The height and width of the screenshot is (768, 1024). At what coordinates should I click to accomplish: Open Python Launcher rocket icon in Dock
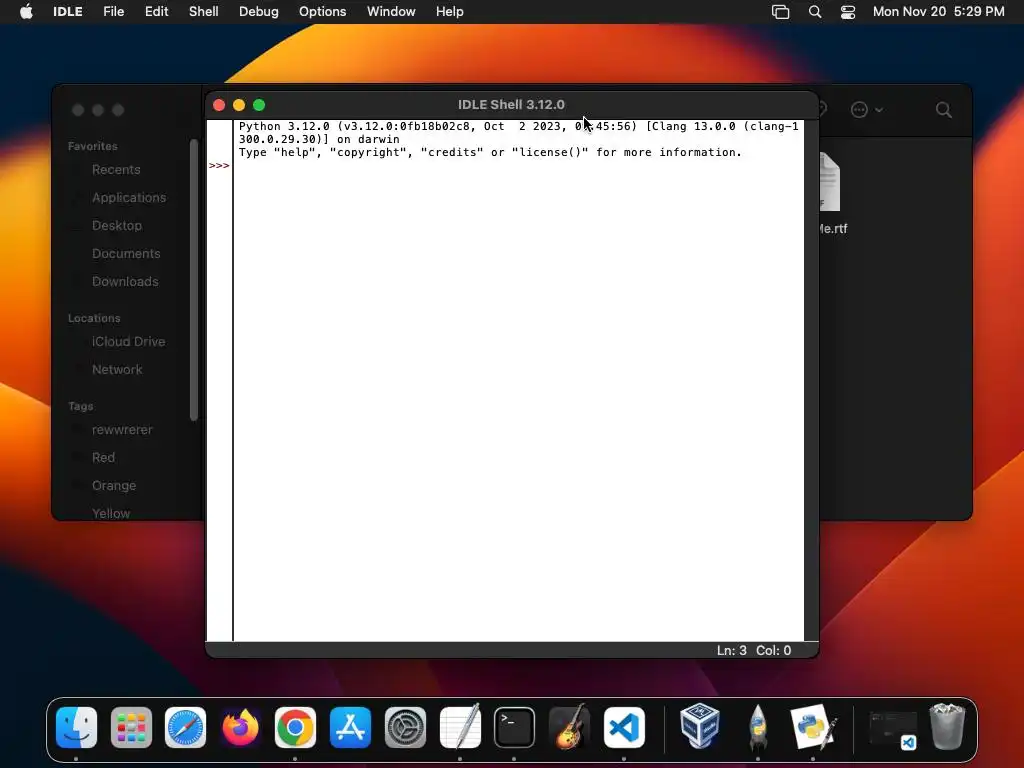[x=758, y=728]
